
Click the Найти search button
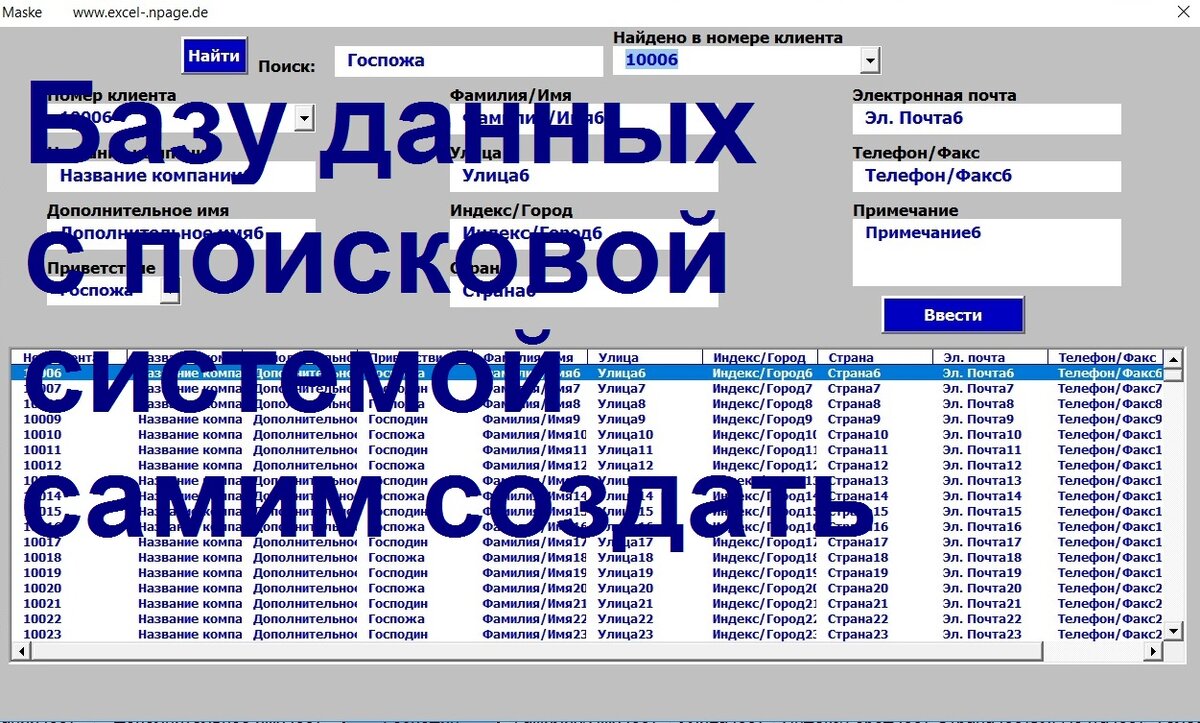(214, 56)
